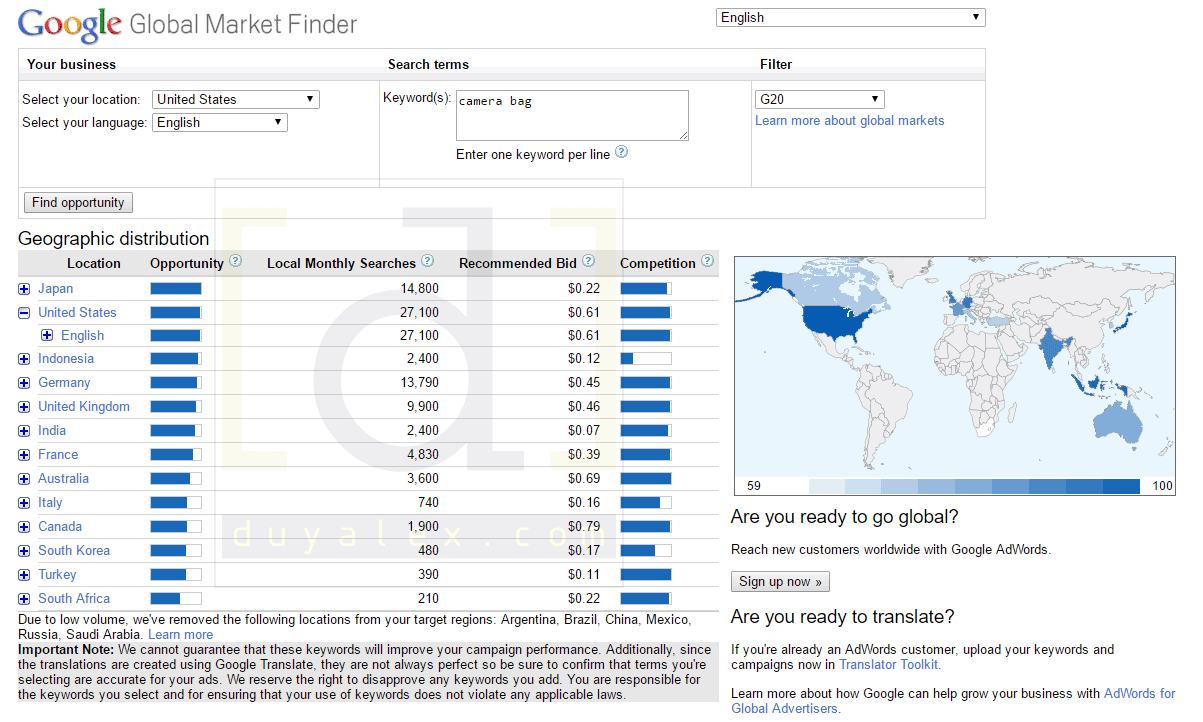Click the Recommended Bid column header
1203x722 pixels.
coord(518,263)
